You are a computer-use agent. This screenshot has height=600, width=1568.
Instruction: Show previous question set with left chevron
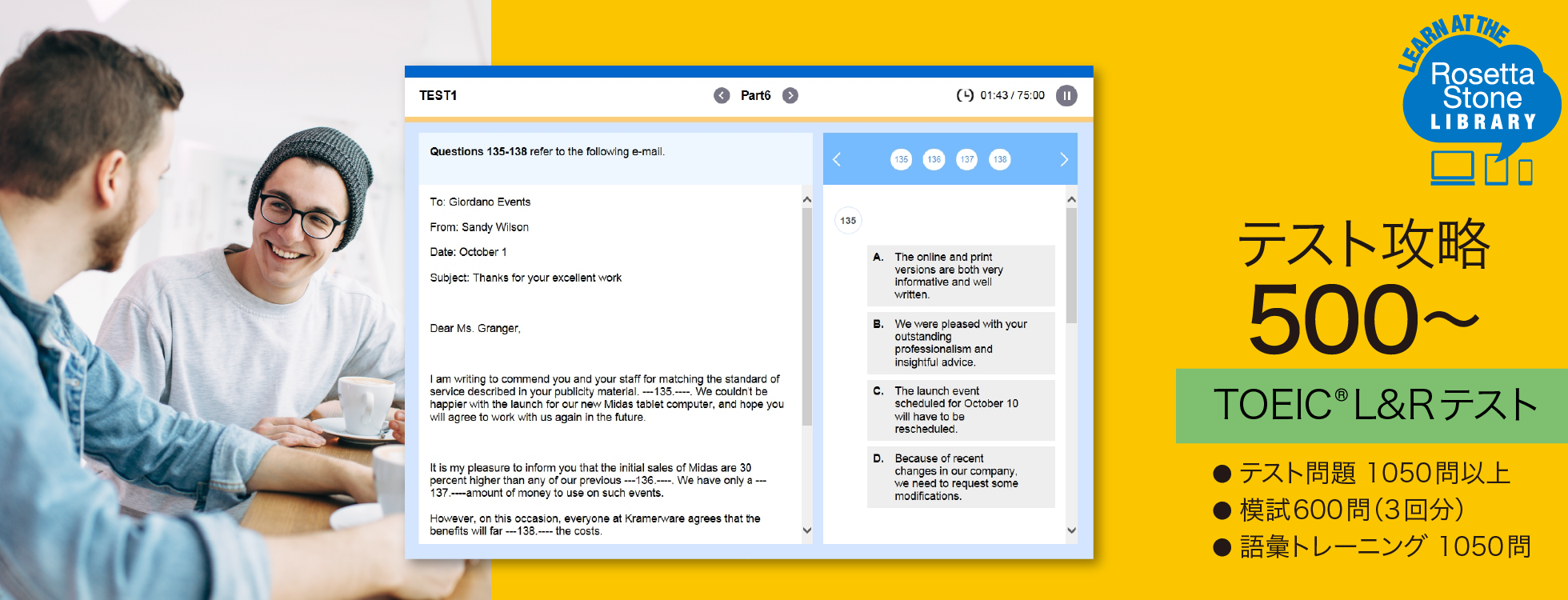tap(837, 159)
